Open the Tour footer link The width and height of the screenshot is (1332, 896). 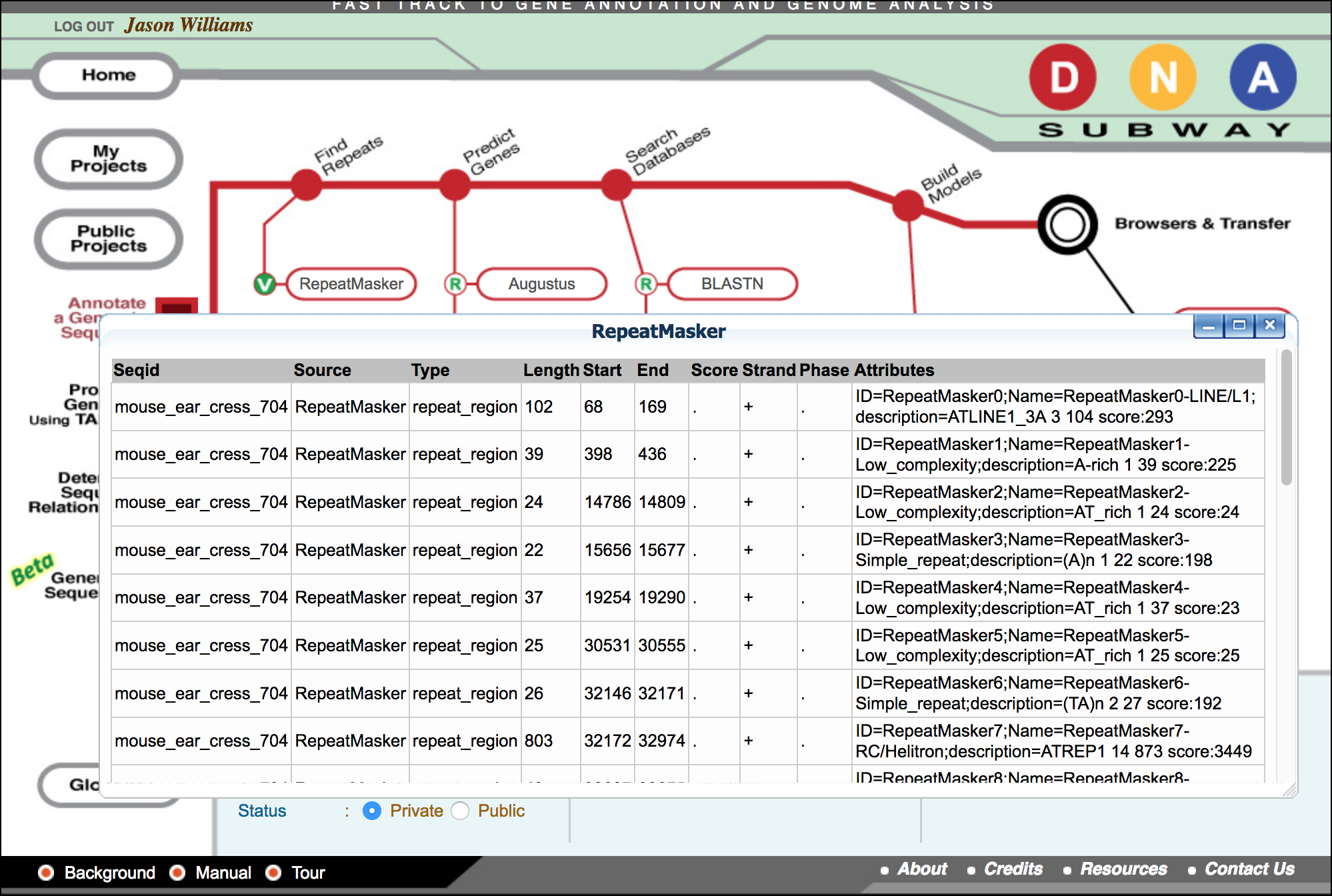pos(308,873)
